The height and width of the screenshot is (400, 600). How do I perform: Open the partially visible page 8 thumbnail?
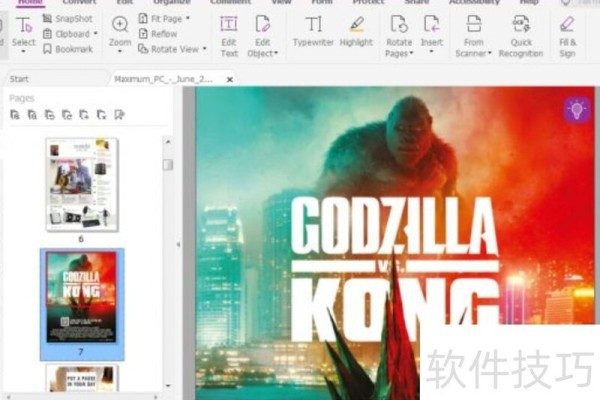[82, 378]
